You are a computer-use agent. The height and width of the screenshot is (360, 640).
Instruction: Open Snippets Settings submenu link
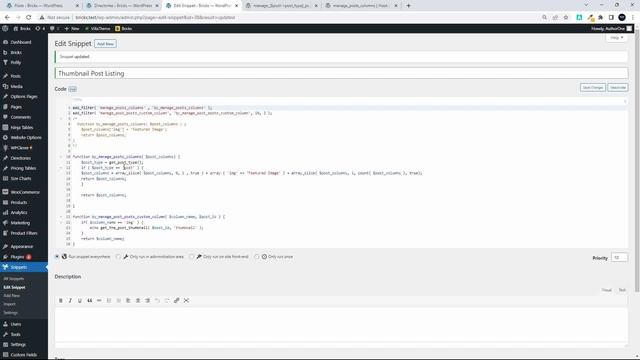coord(11,313)
